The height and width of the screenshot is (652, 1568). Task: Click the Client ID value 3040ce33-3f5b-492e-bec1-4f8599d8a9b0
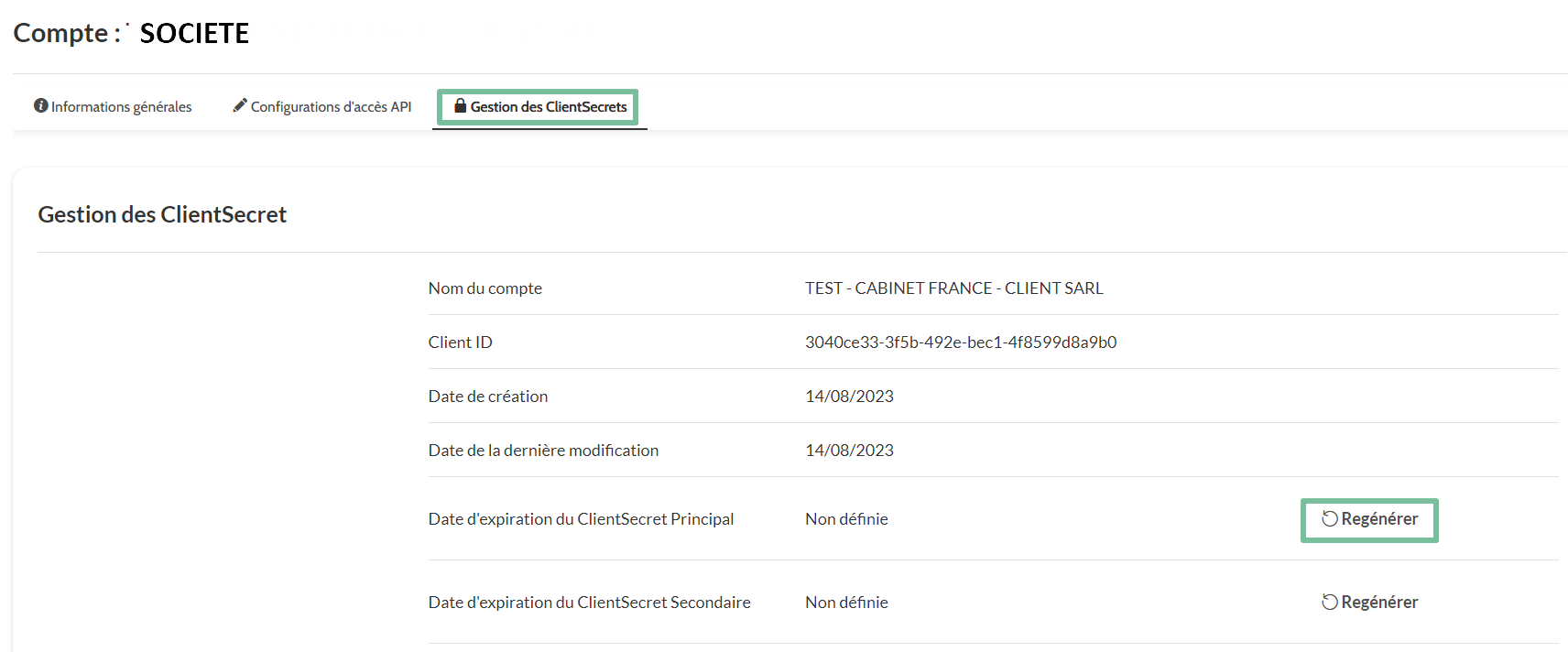[960, 342]
